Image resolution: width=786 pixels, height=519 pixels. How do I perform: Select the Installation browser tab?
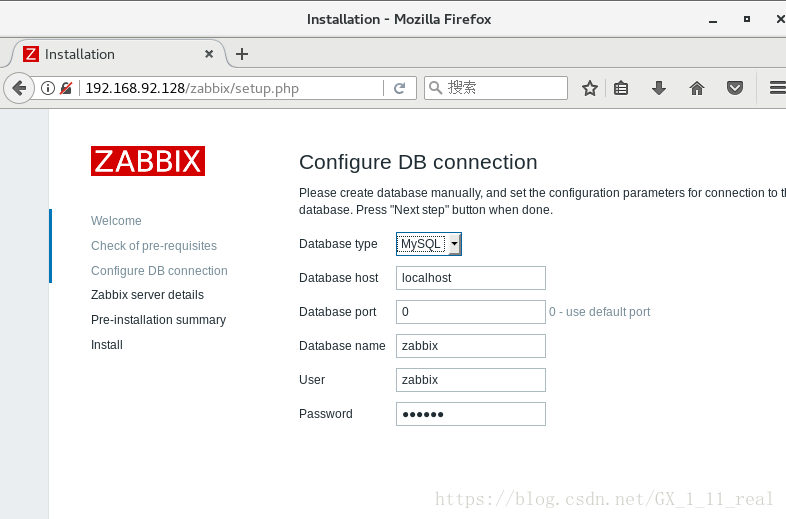pos(118,54)
